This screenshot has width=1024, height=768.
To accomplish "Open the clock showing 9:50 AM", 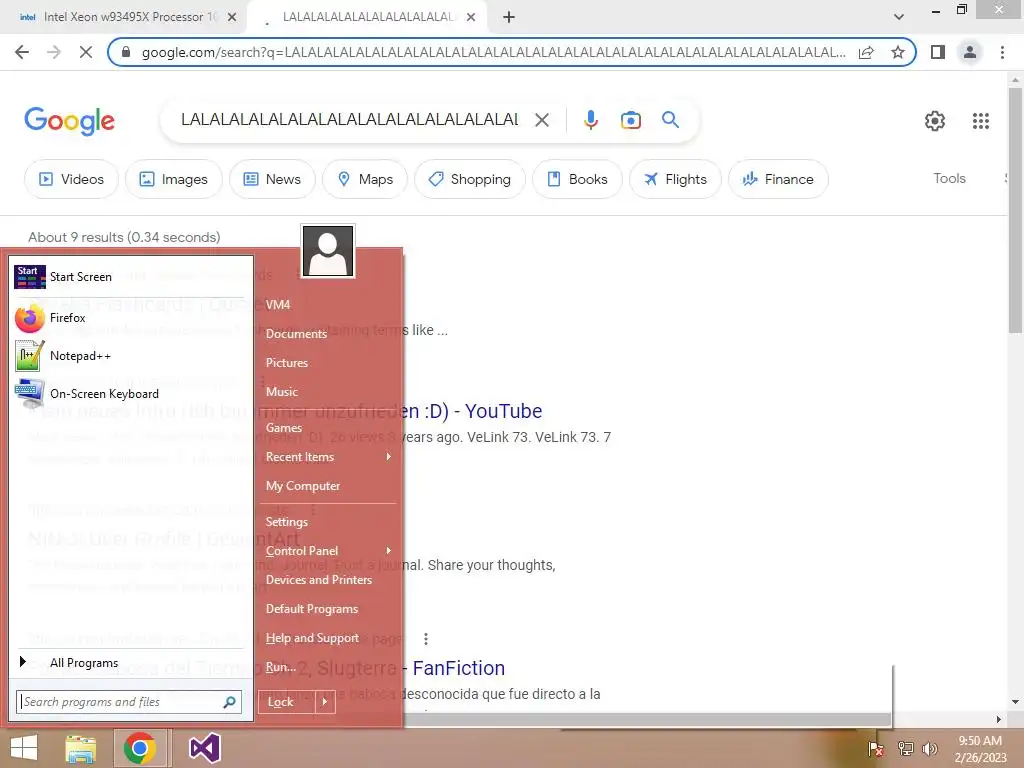I will point(980,749).
